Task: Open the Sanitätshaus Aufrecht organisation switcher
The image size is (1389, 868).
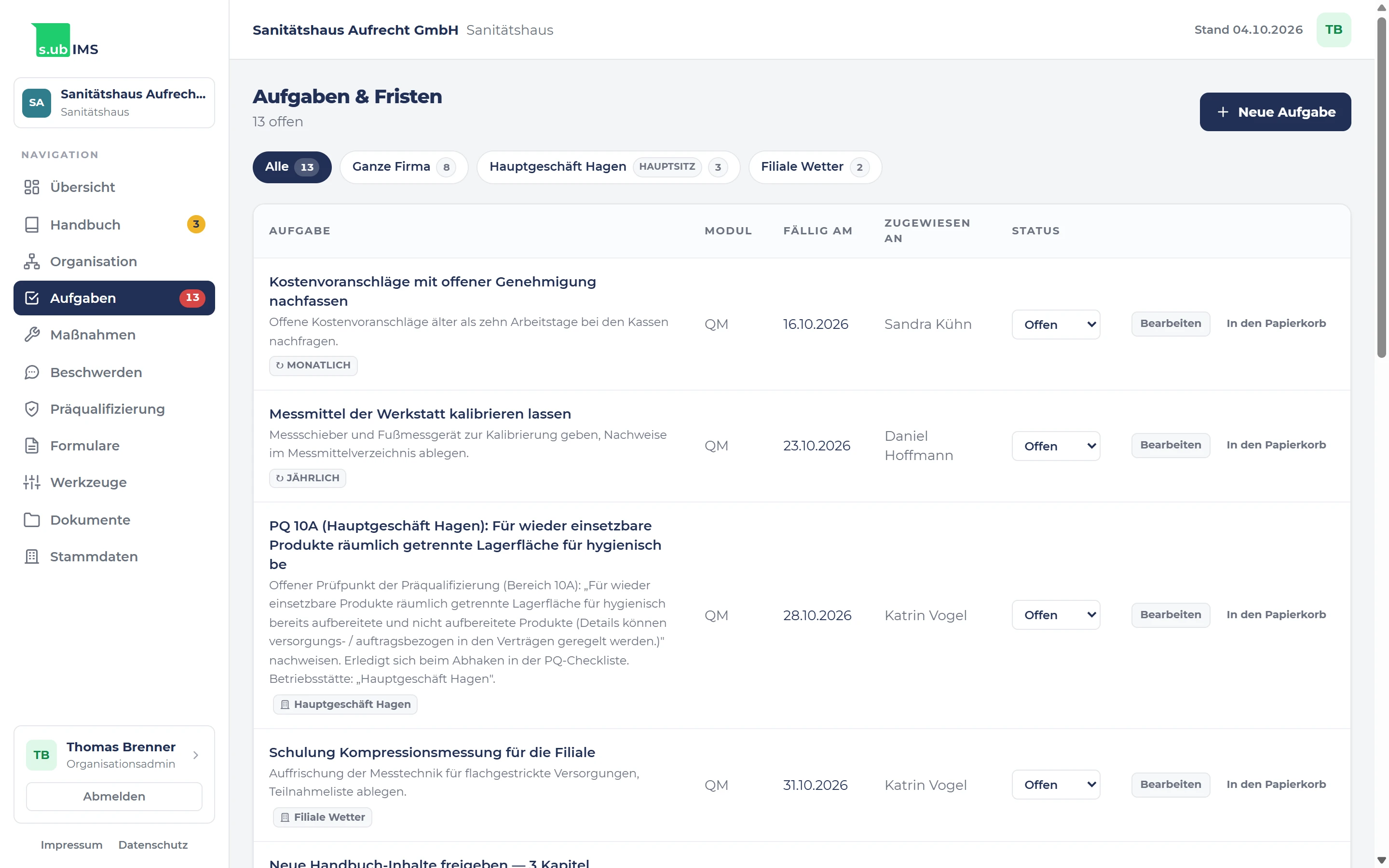Action: pyautogui.click(x=114, y=103)
